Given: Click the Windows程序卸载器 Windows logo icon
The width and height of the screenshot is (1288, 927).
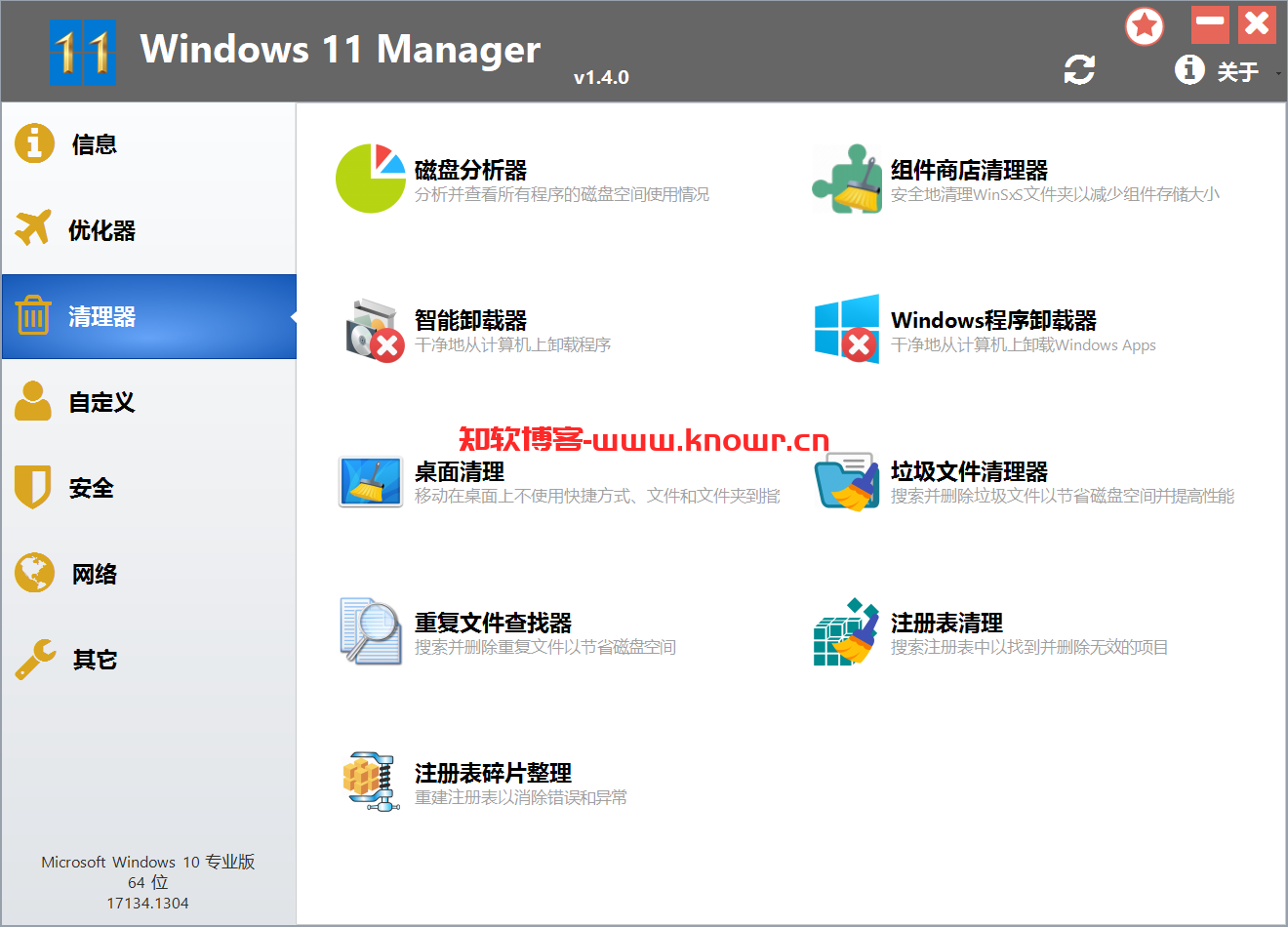Looking at the screenshot, I should click(847, 329).
